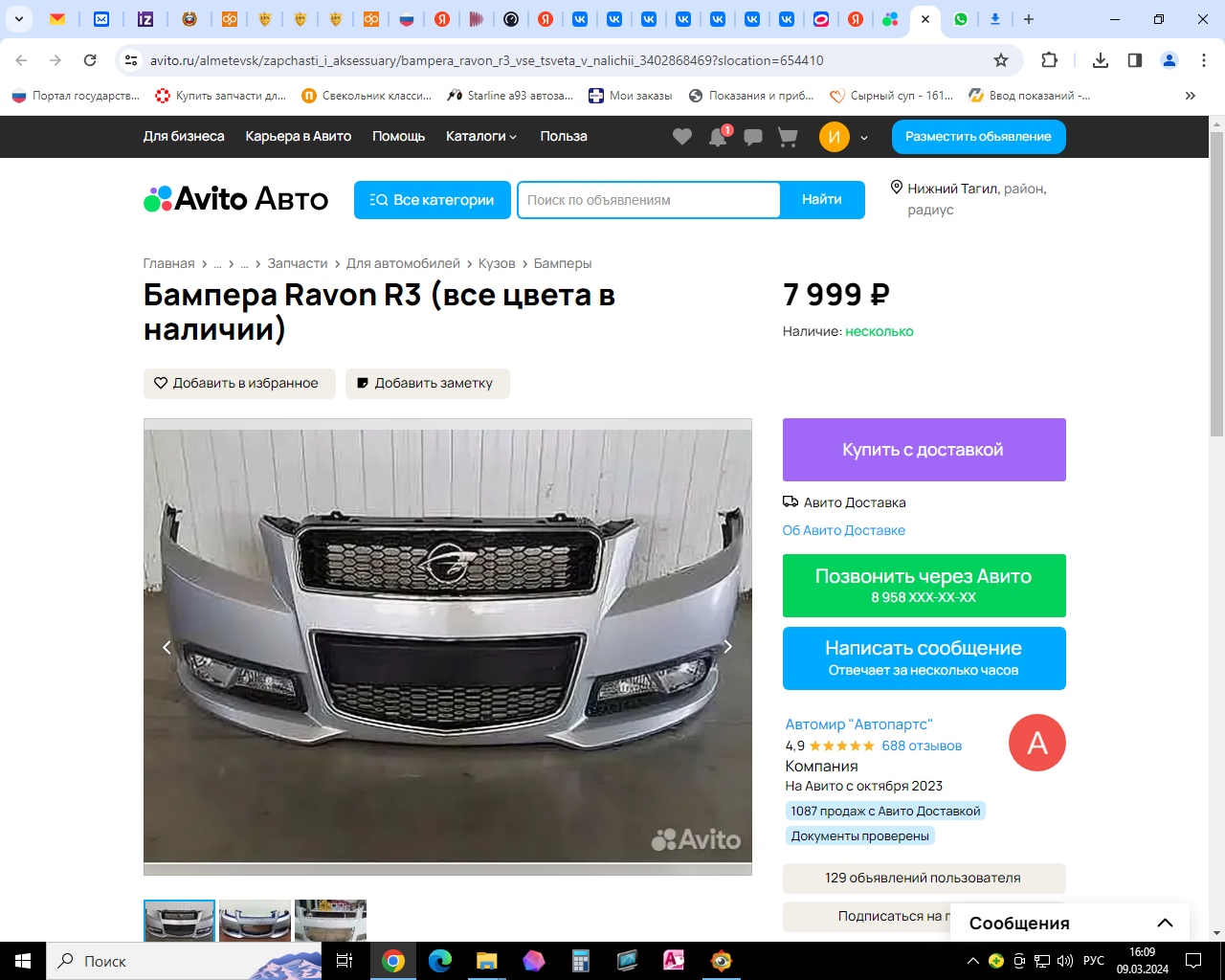Reload the page in Chrome
1225x980 pixels.
pos(90,60)
